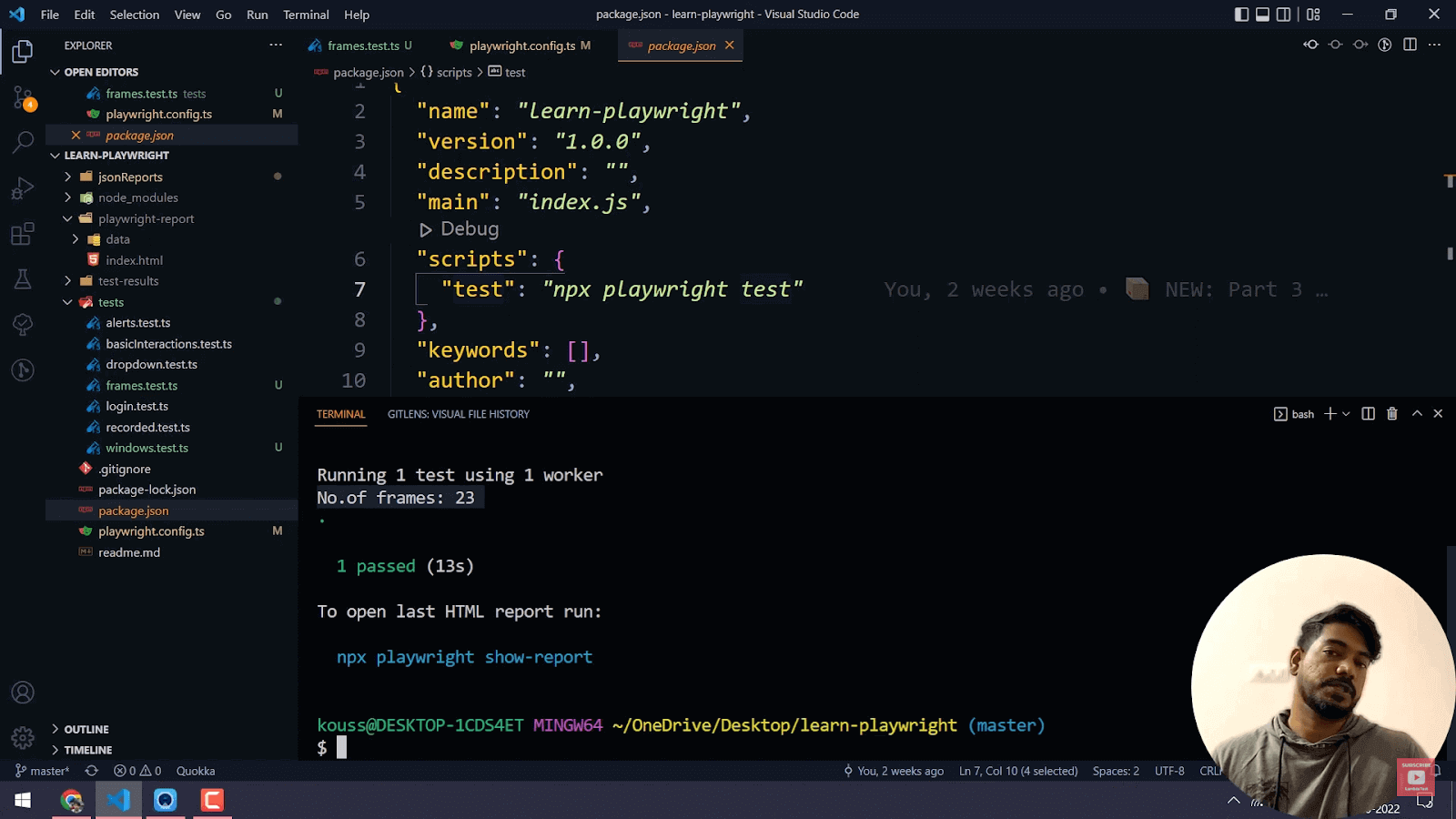Click Ln 7, Col 10 cursor position
Screen dimensions: 1456x819
pyautogui.click(x=1018, y=771)
